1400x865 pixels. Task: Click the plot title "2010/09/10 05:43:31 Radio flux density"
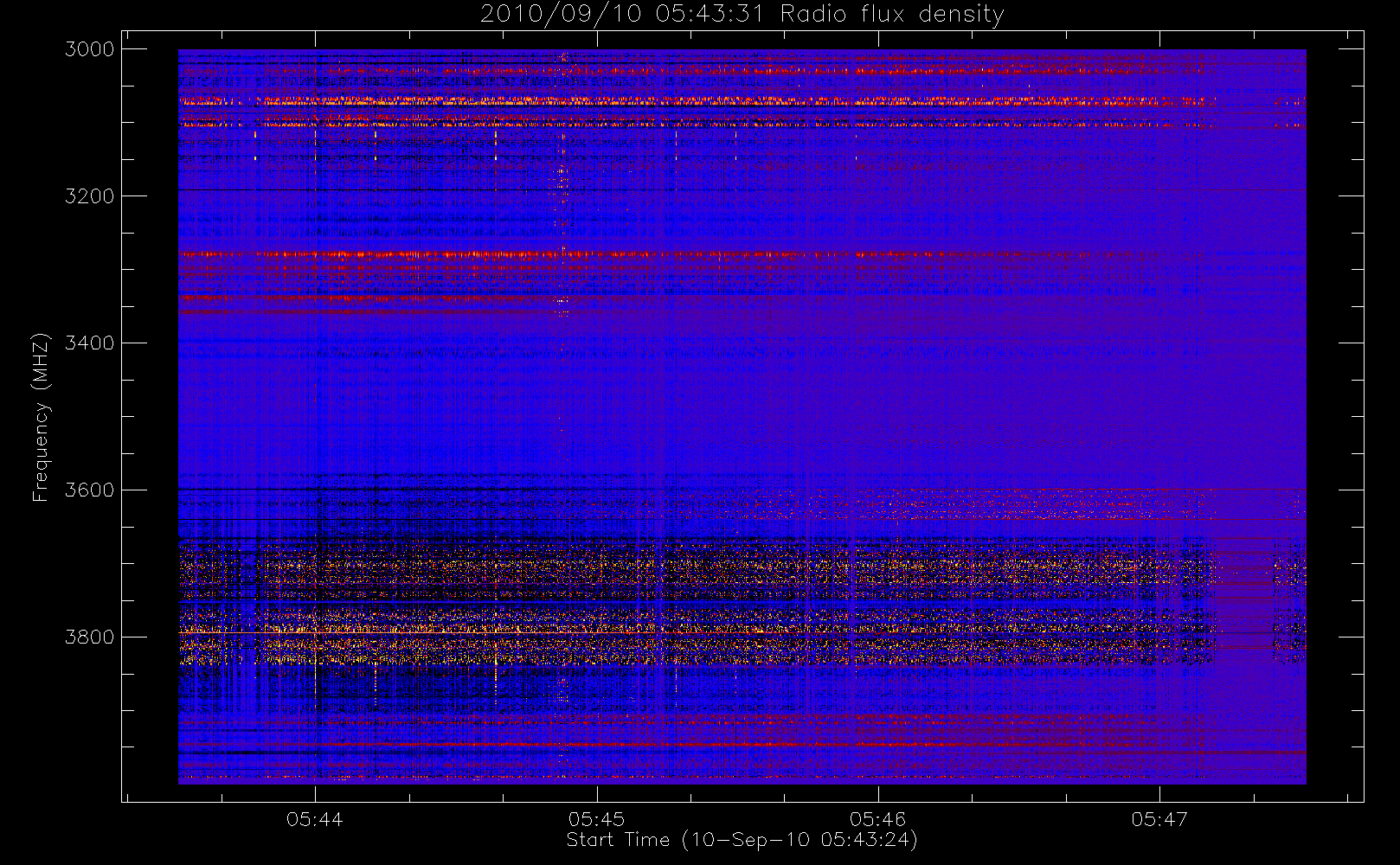pos(742,15)
